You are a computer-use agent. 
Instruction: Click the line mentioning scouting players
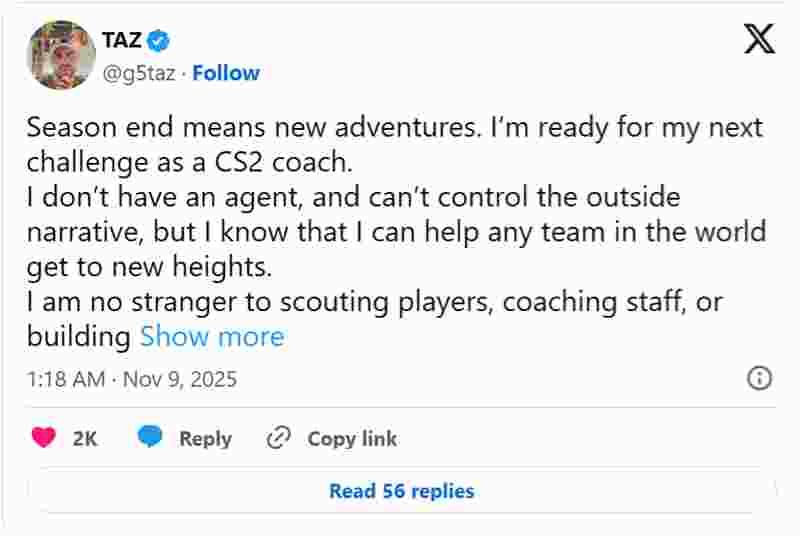[374, 301]
